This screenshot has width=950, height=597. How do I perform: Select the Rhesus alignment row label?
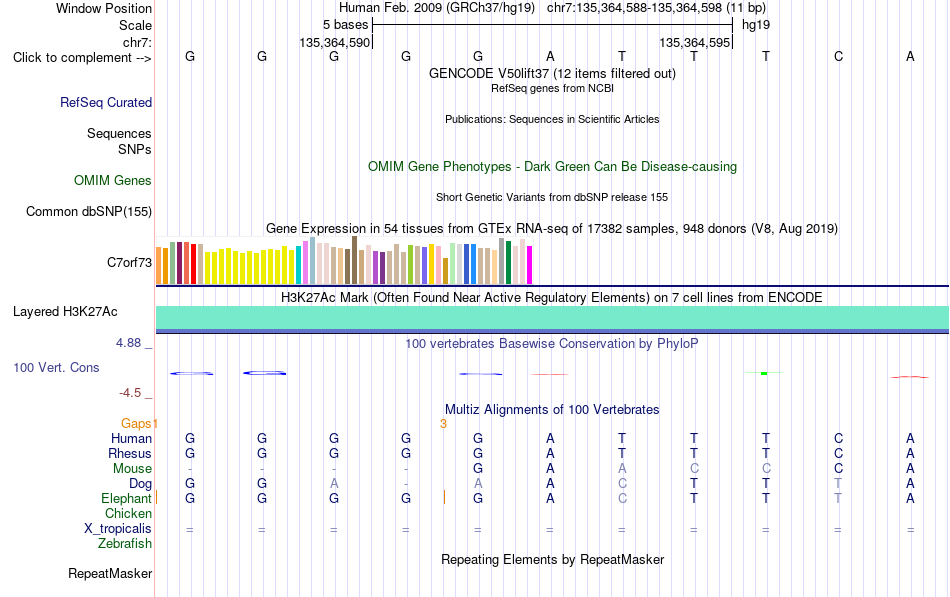130,453
